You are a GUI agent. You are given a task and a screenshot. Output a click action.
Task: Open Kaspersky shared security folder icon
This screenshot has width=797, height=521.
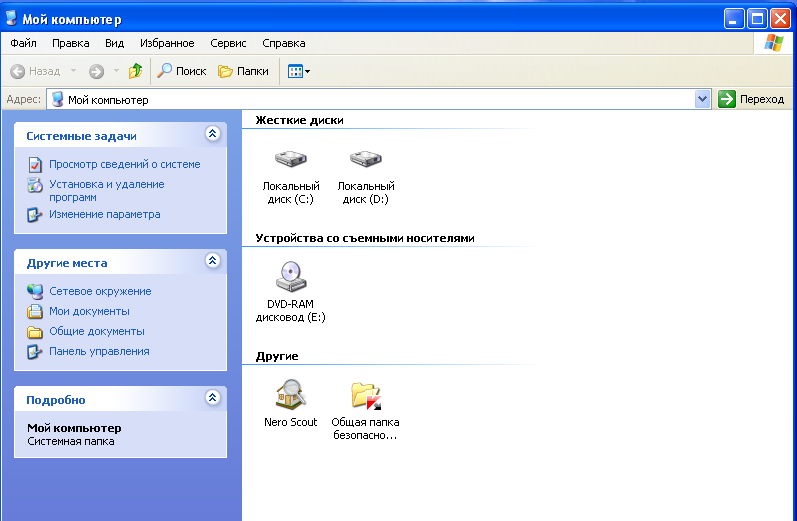365,395
